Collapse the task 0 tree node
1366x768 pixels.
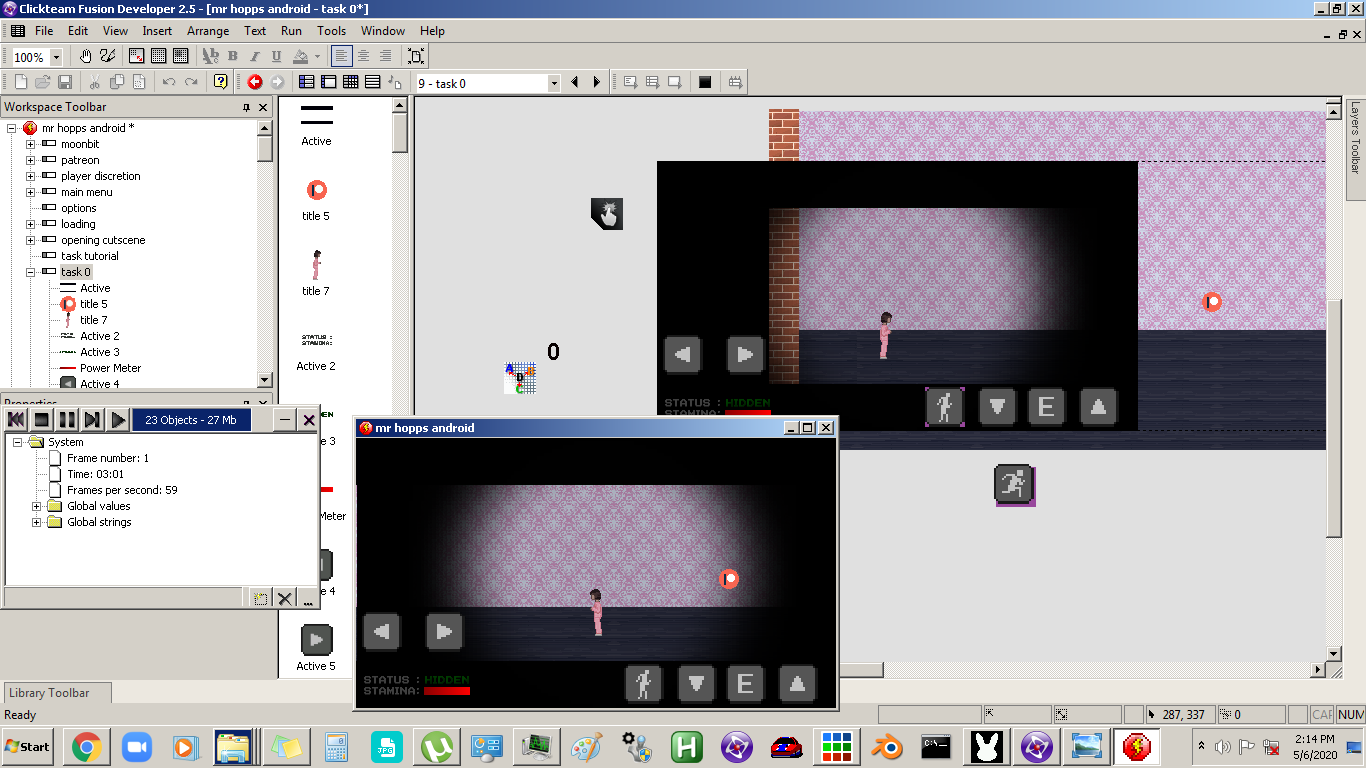30,272
